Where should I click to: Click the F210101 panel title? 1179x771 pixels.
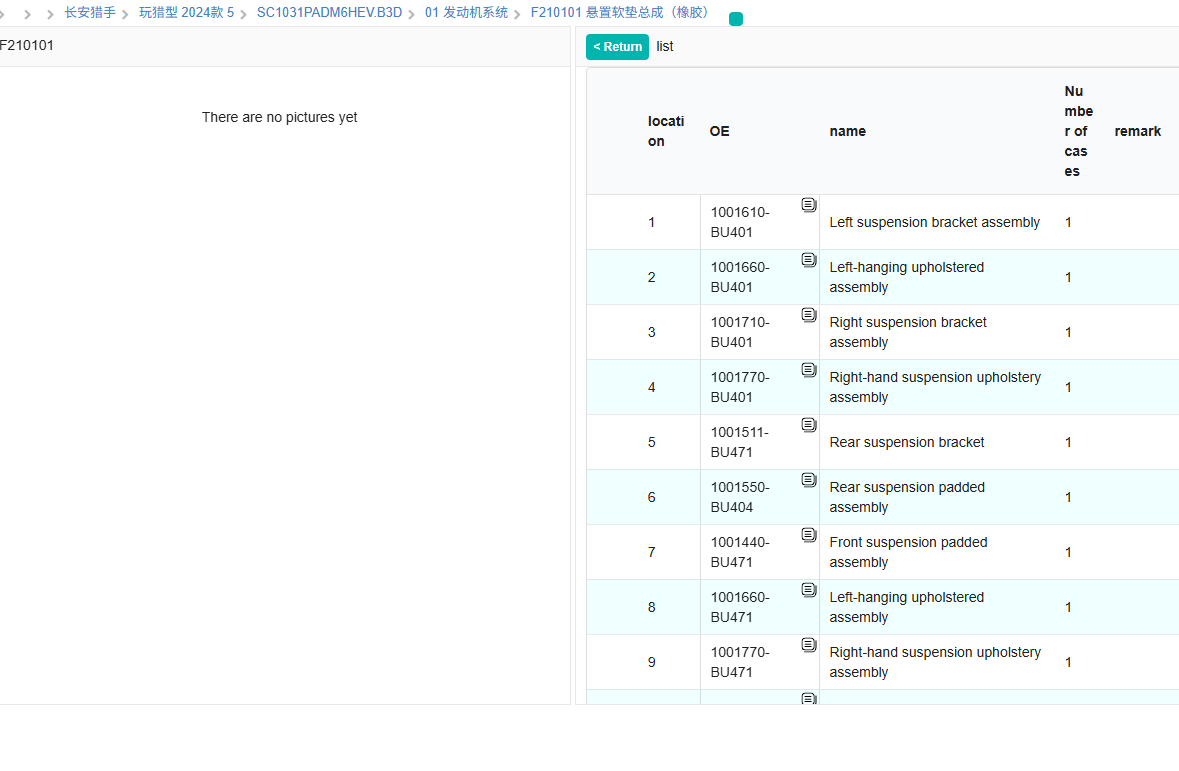(27, 45)
